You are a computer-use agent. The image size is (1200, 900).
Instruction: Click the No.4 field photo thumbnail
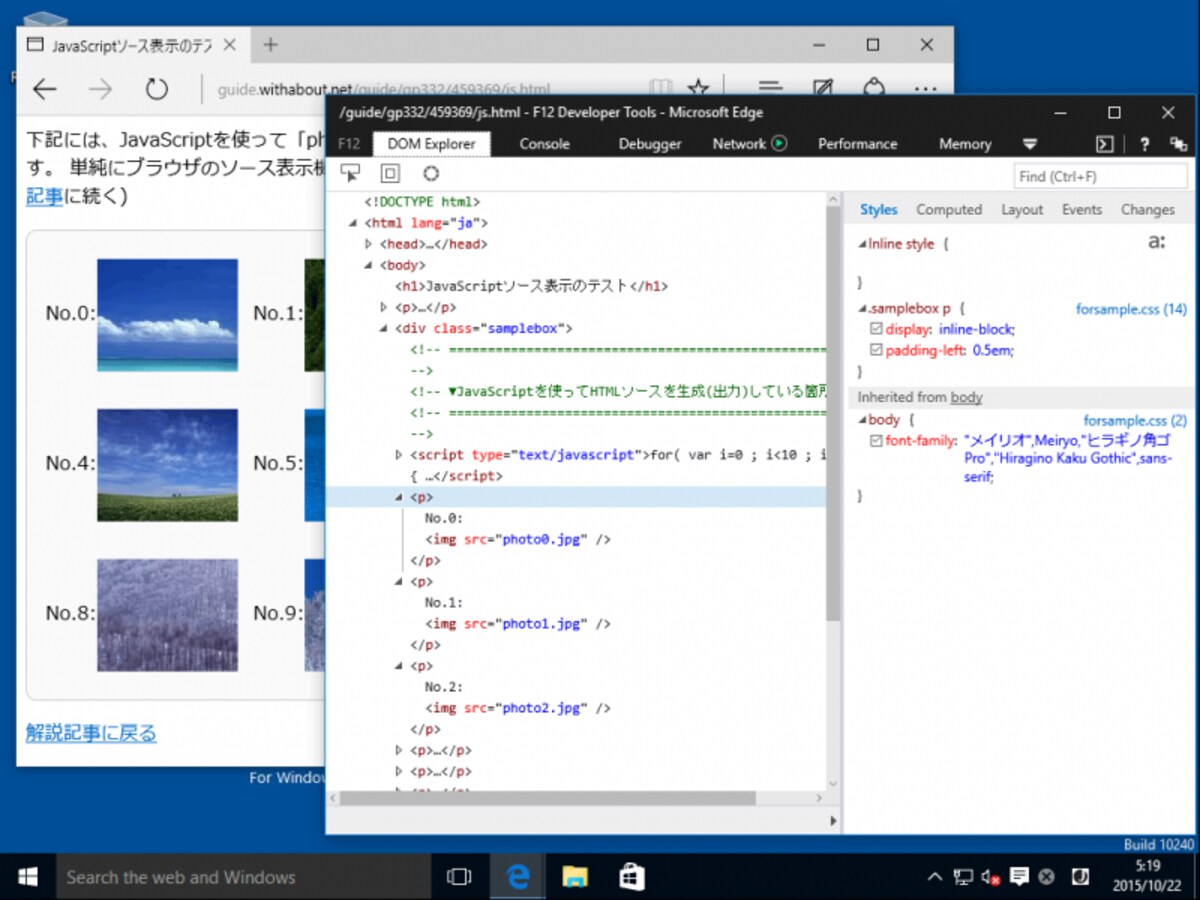tap(167, 465)
